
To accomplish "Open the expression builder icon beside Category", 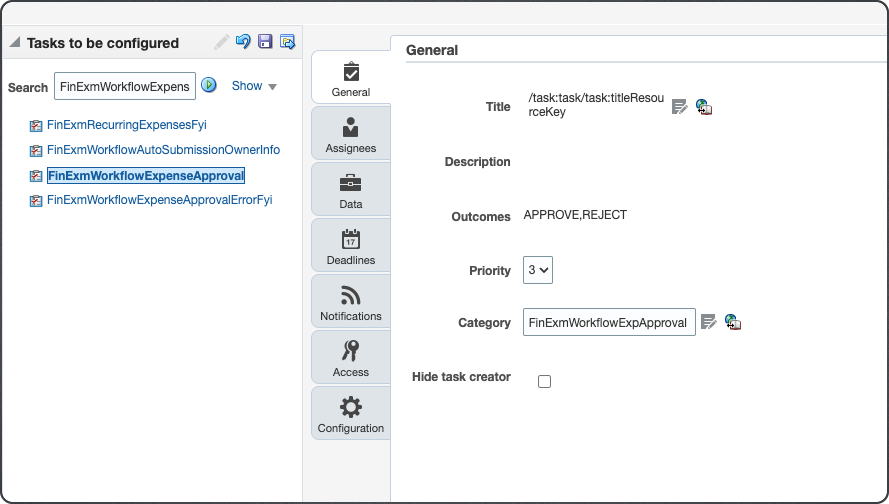I will [x=709, y=322].
